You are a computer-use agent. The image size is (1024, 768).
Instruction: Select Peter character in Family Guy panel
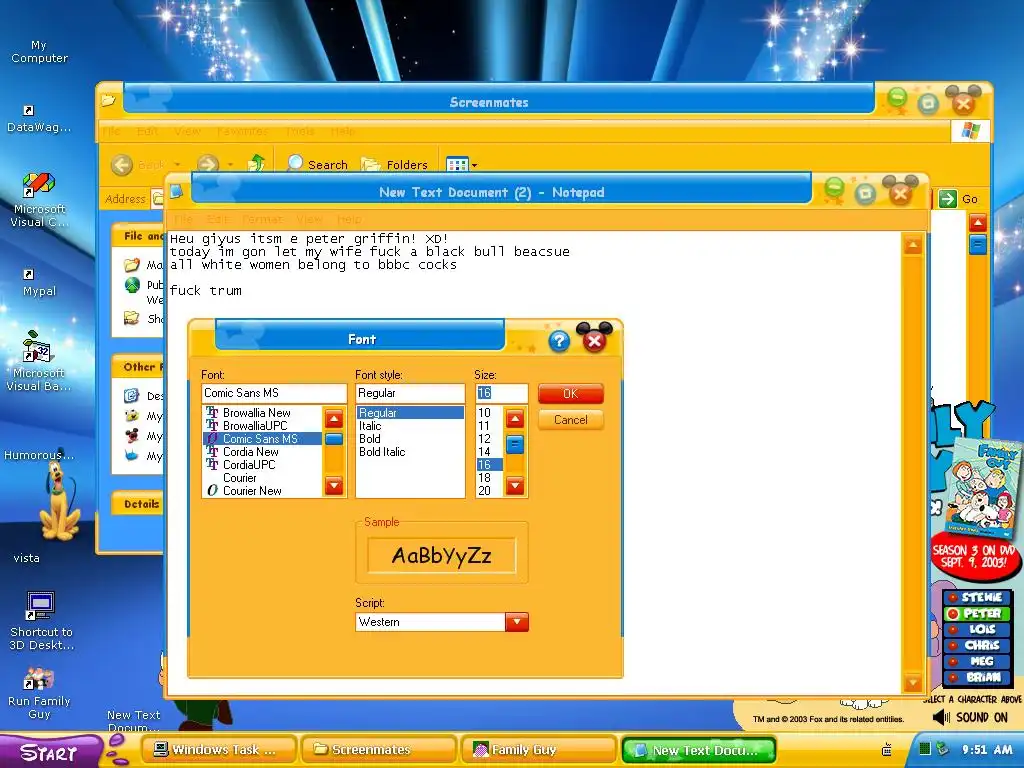pos(977,613)
